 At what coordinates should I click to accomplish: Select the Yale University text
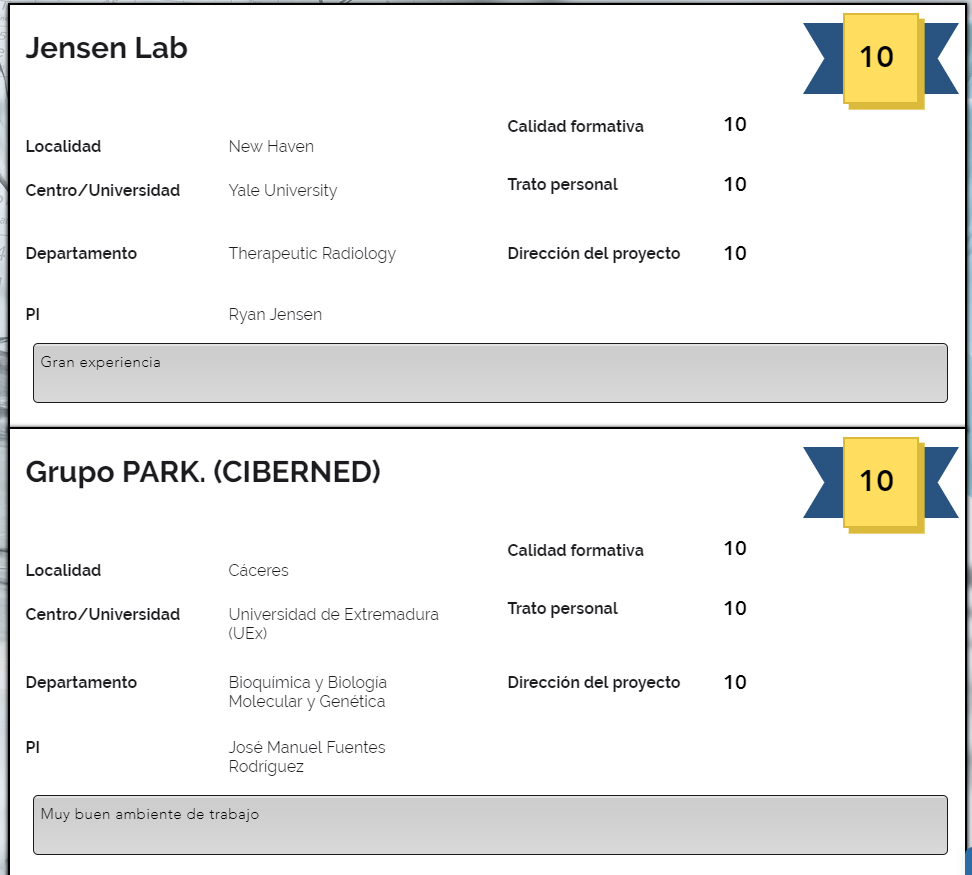coord(283,191)
